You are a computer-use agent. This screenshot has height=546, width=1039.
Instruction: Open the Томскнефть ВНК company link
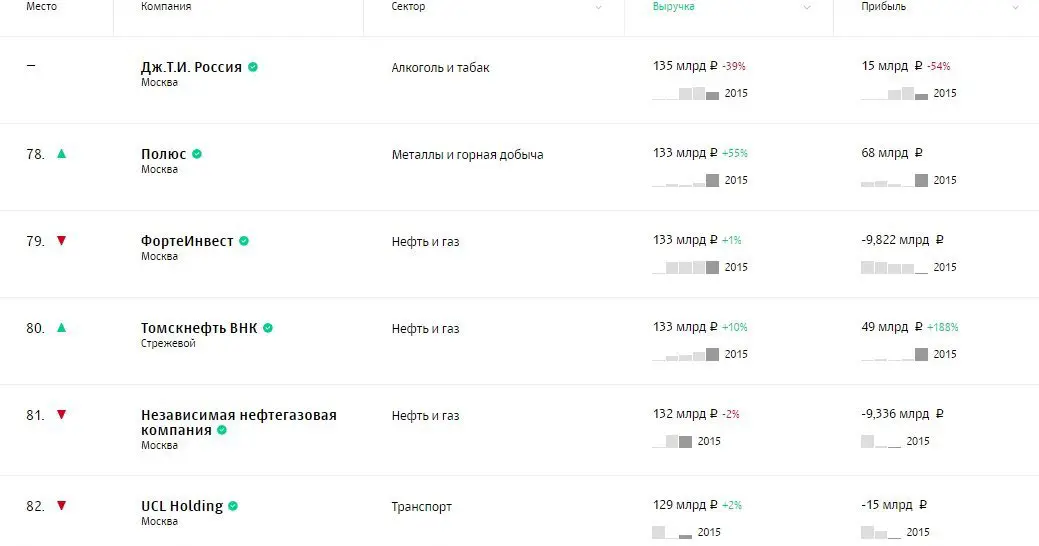click(x=198, y=328)
